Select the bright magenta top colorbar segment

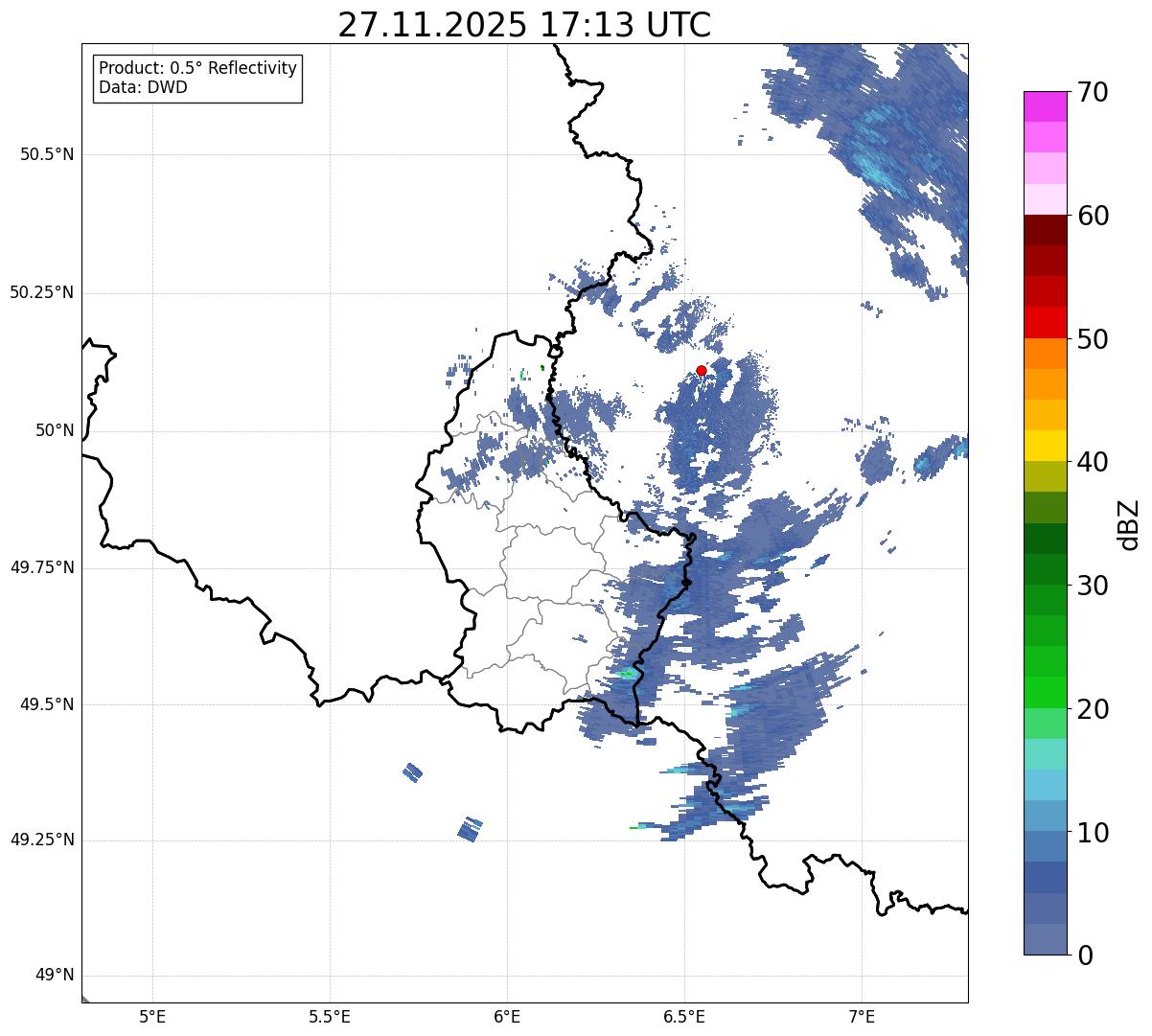(x=1051, y=106)
